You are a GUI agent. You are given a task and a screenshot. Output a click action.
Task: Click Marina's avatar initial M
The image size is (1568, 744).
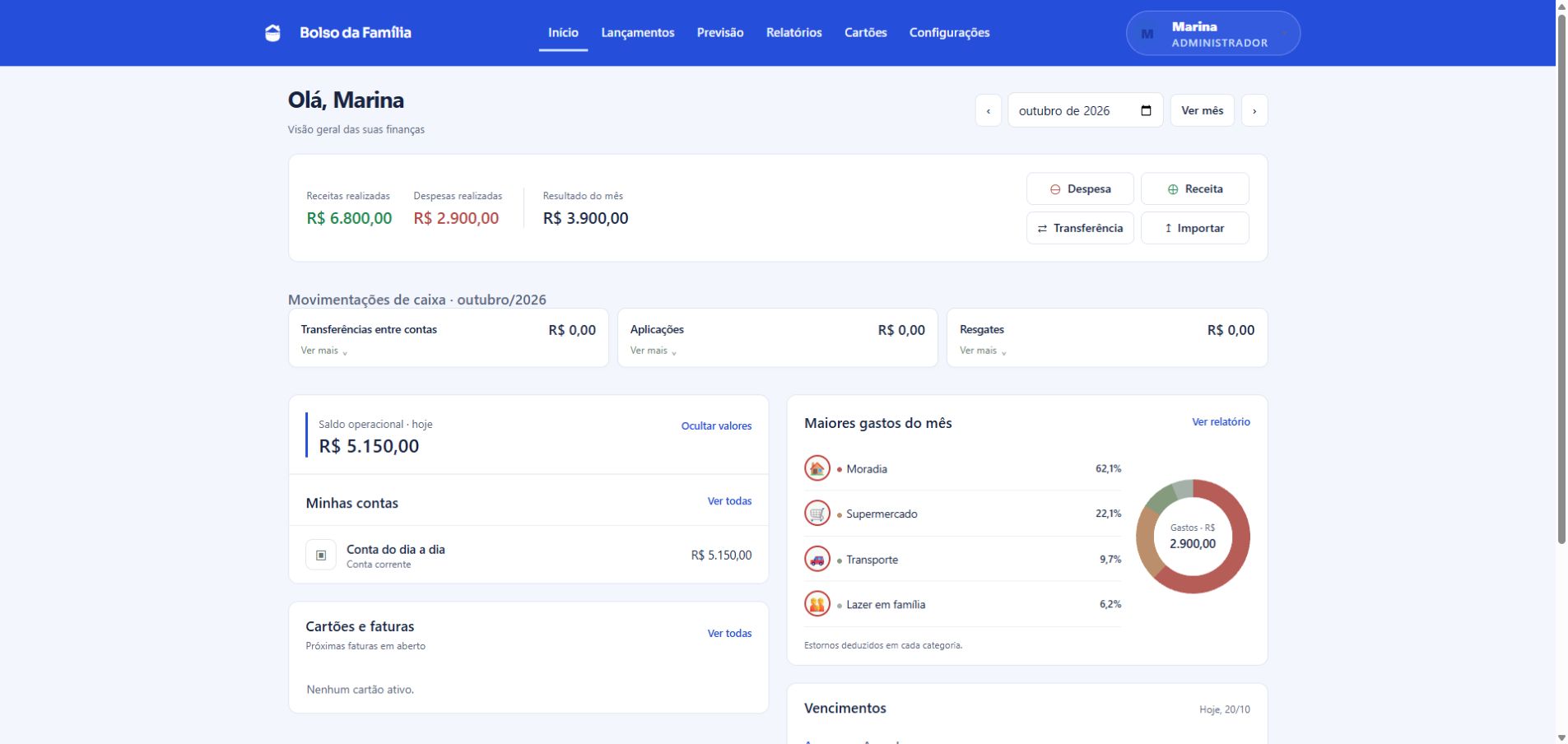pos(1147,34)
